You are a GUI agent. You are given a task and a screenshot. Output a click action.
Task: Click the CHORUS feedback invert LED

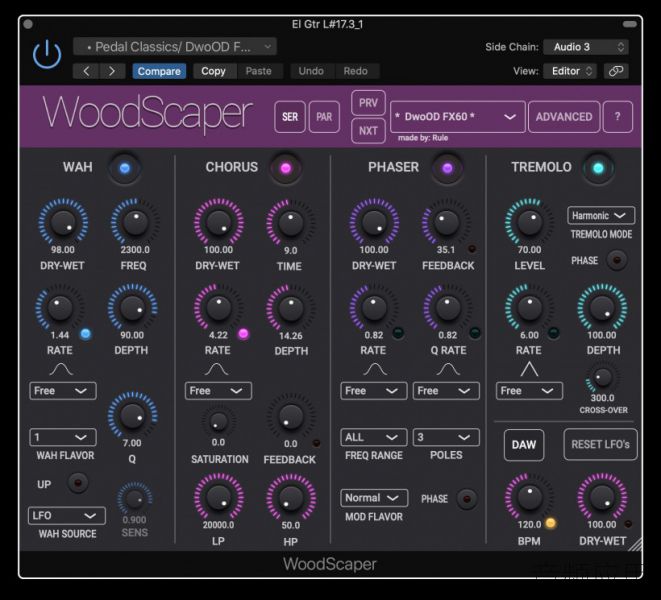pyautogui.click(x=316, y=443)
